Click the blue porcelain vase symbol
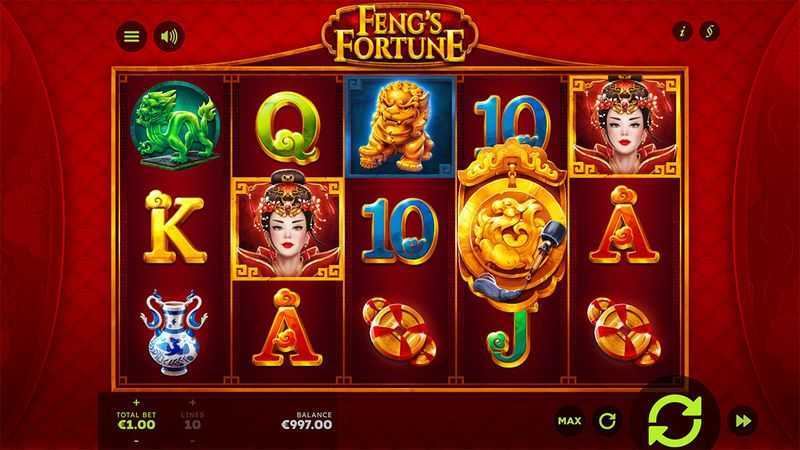800x450 pixels. (173, 333)
